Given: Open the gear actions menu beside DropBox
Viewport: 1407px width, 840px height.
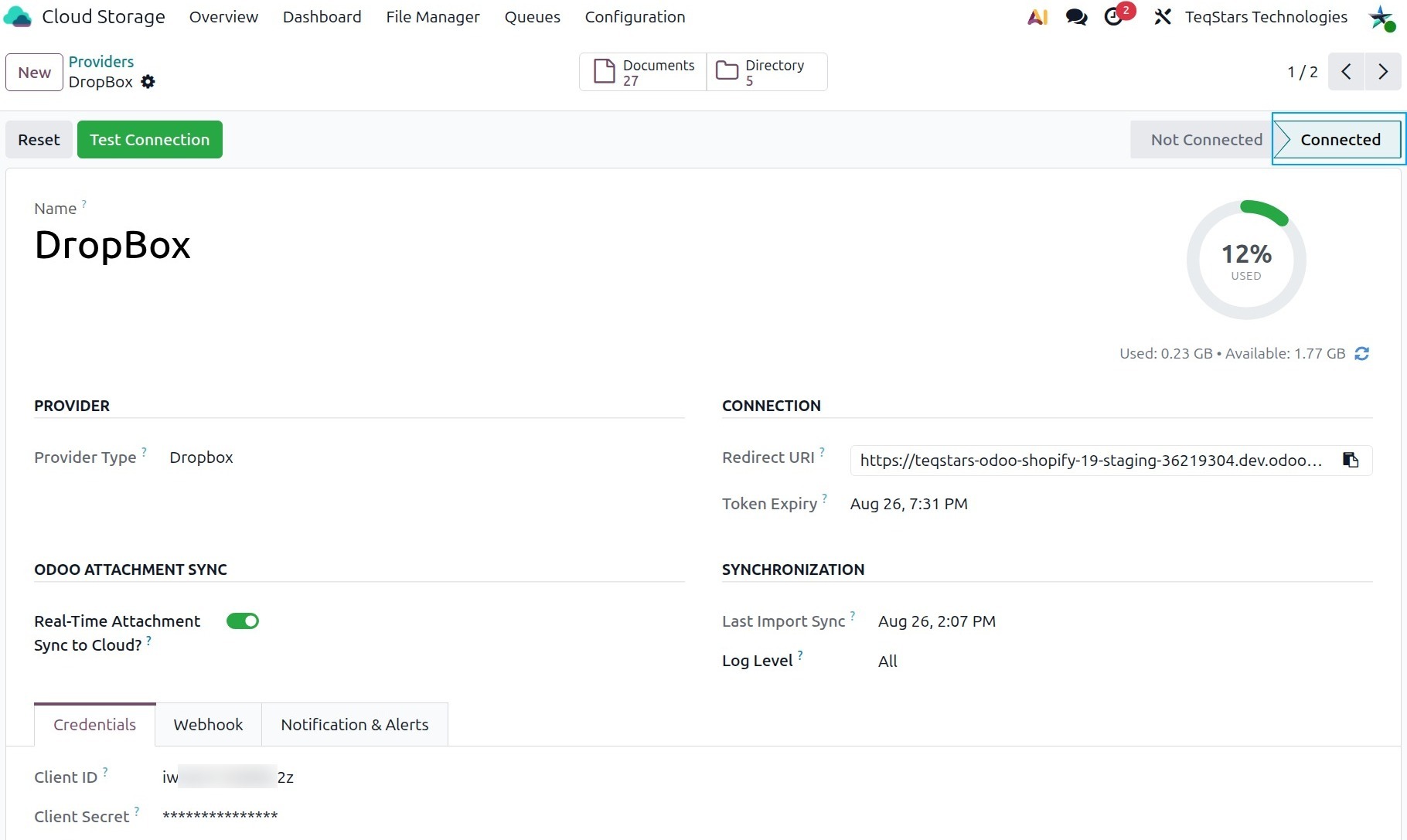Looking at the screenshot, I should pyautogui.click(x=148, y=82).
